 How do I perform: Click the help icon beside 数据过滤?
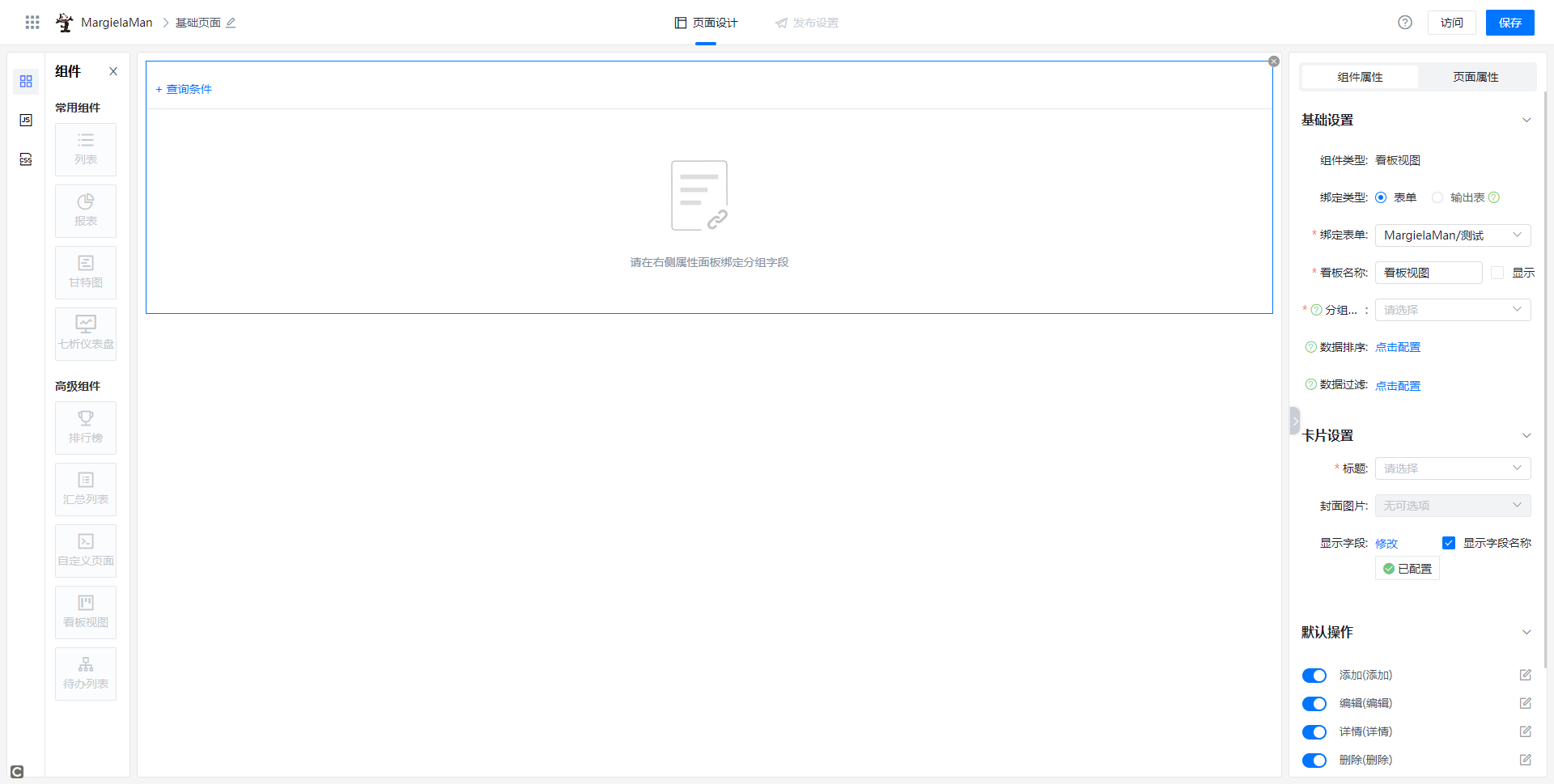pyautogui.click(x=1311, y=384)
